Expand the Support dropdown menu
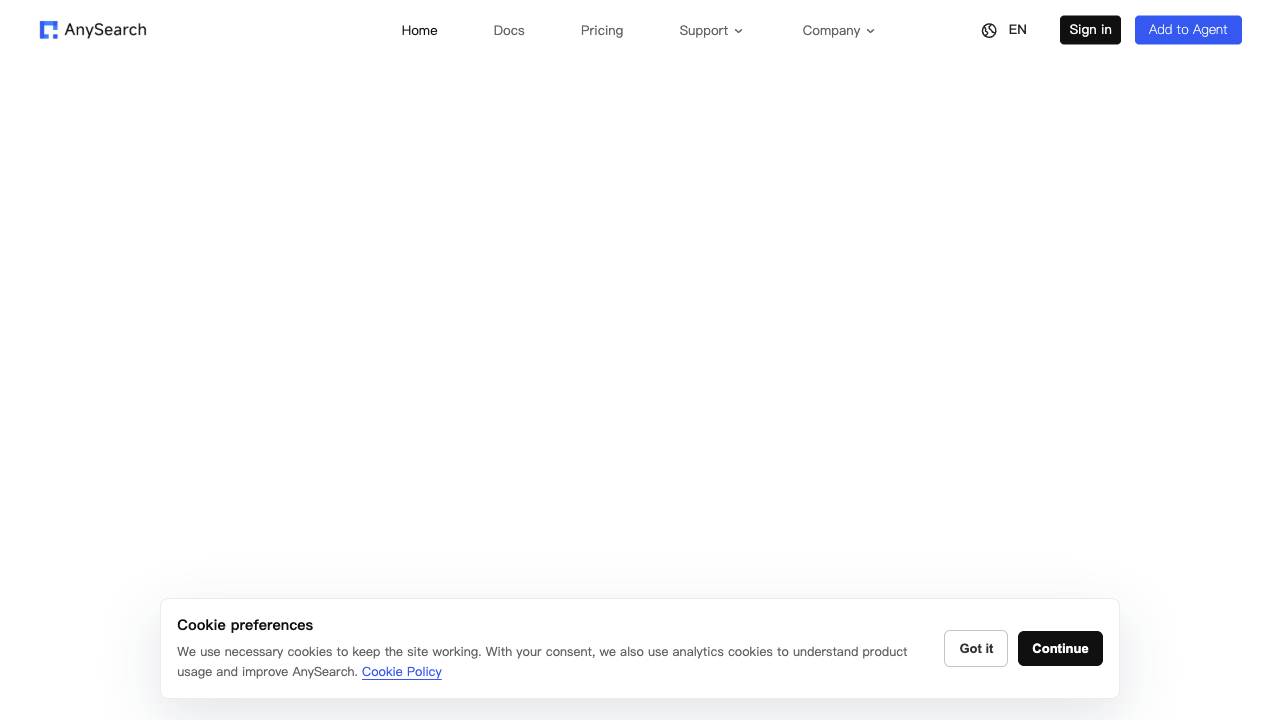The height and width of the screenshot is (720, 1280). point(711,30)
